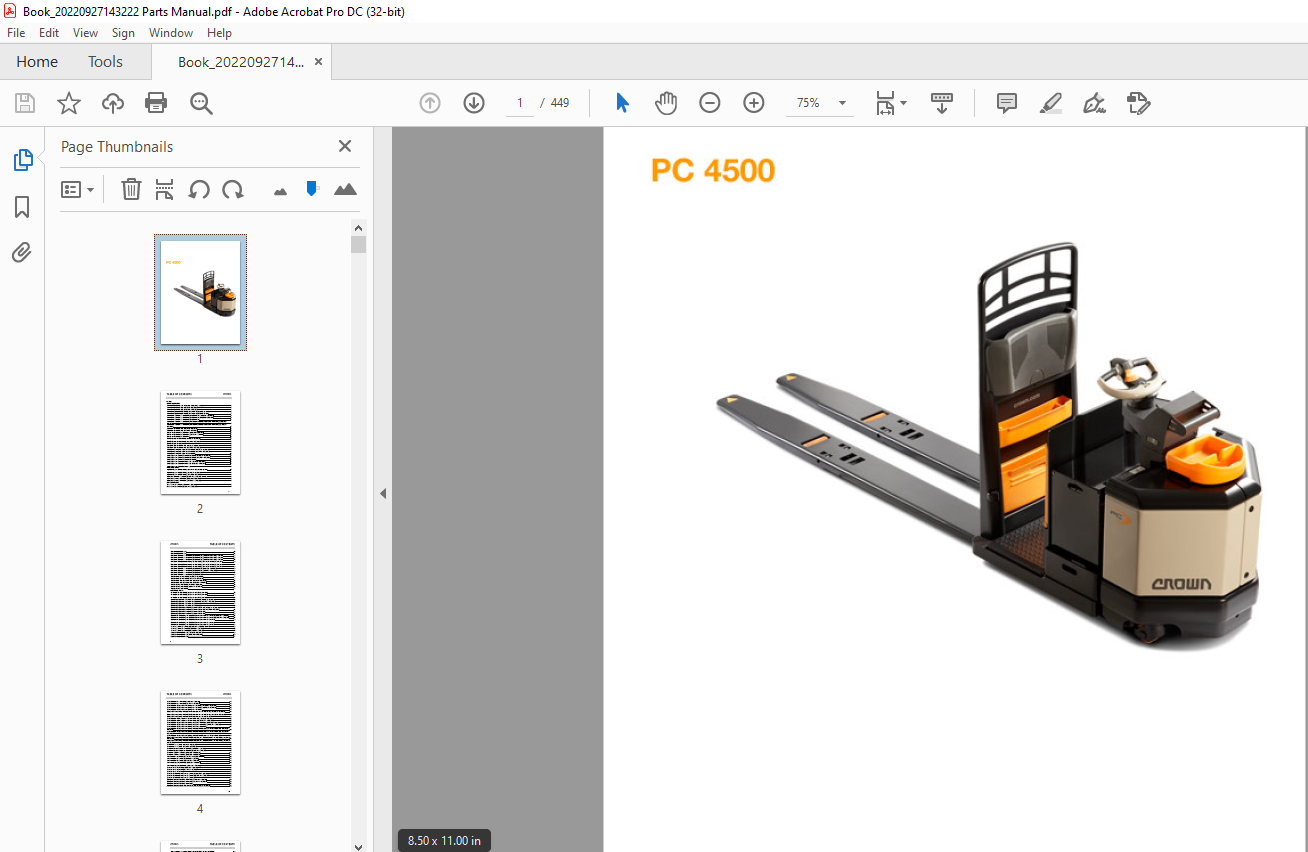Open the Sign pen tool
Image resolution: width=1308 pixels, height=852 pixels.
pyautogui.click(x=1094, y=103)
